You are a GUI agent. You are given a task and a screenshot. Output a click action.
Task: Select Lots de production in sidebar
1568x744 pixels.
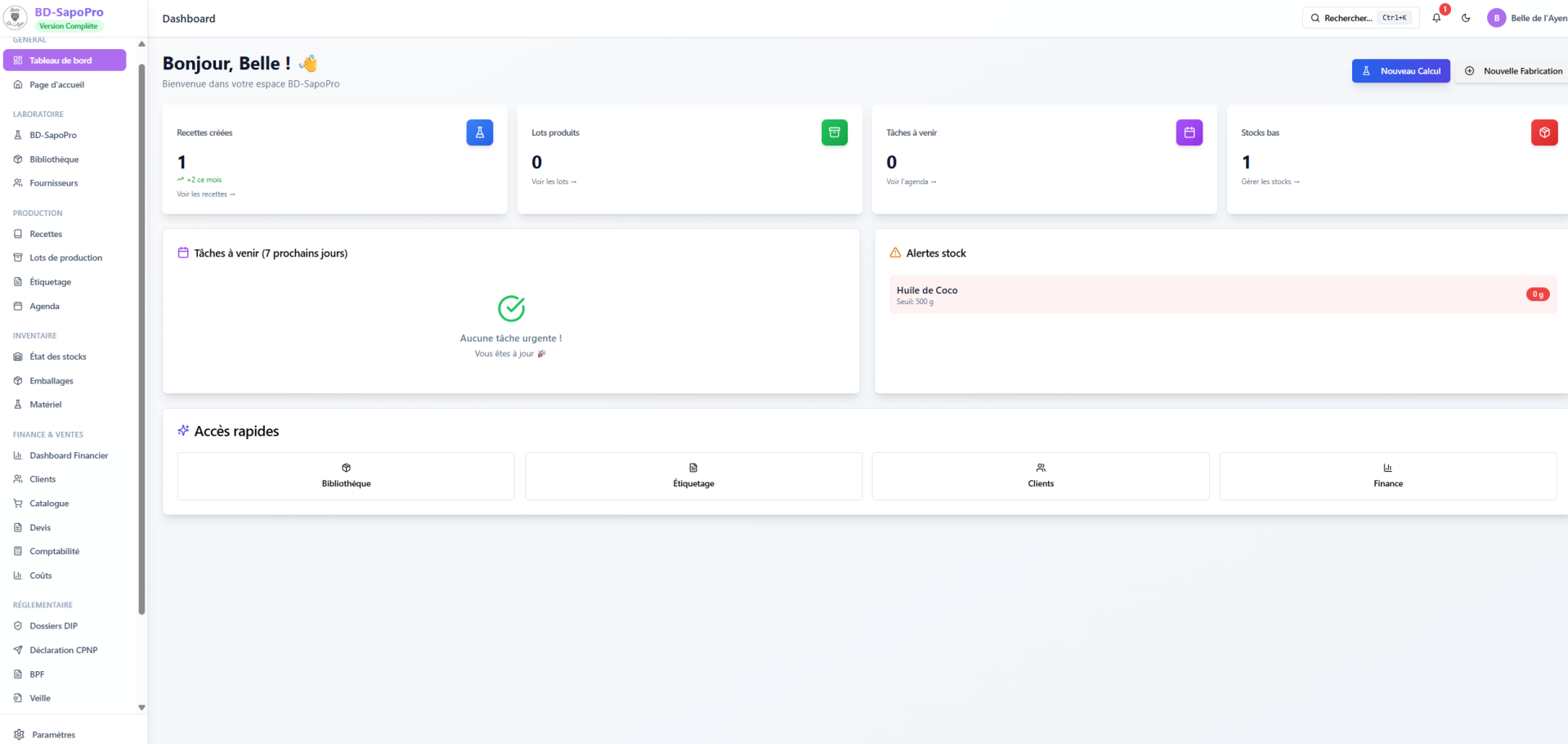[65, 258]
